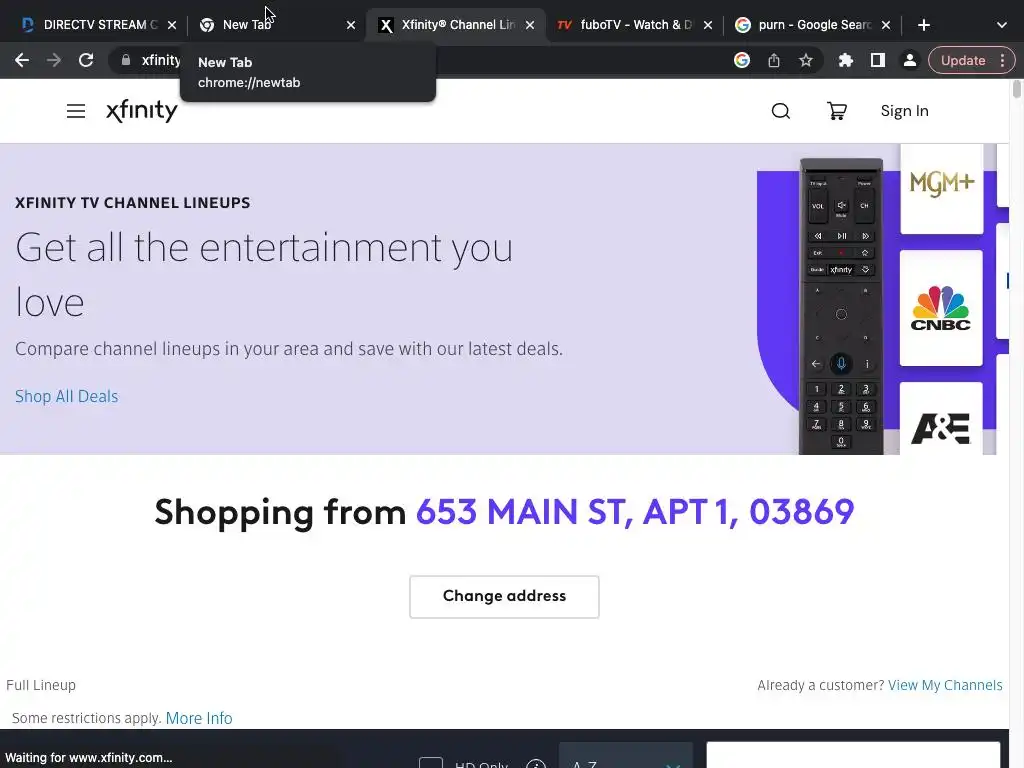The height and width of the screenshot is (768, 1024).
Task: Click the address 653 MAIN ST, APT 1, 03869
Action: (x=635, y=511)
